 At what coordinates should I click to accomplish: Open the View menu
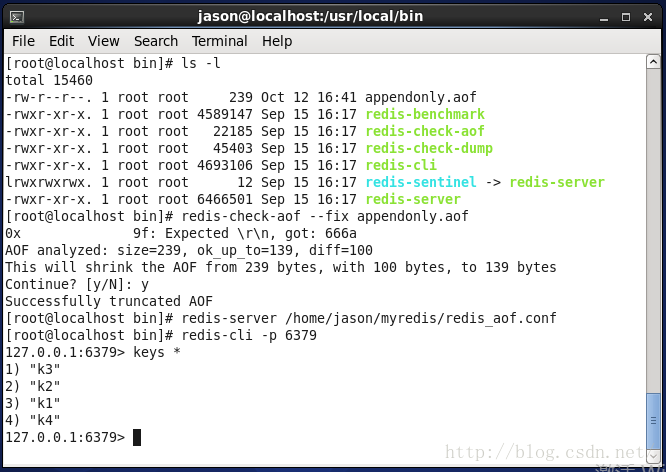point(104,41)
